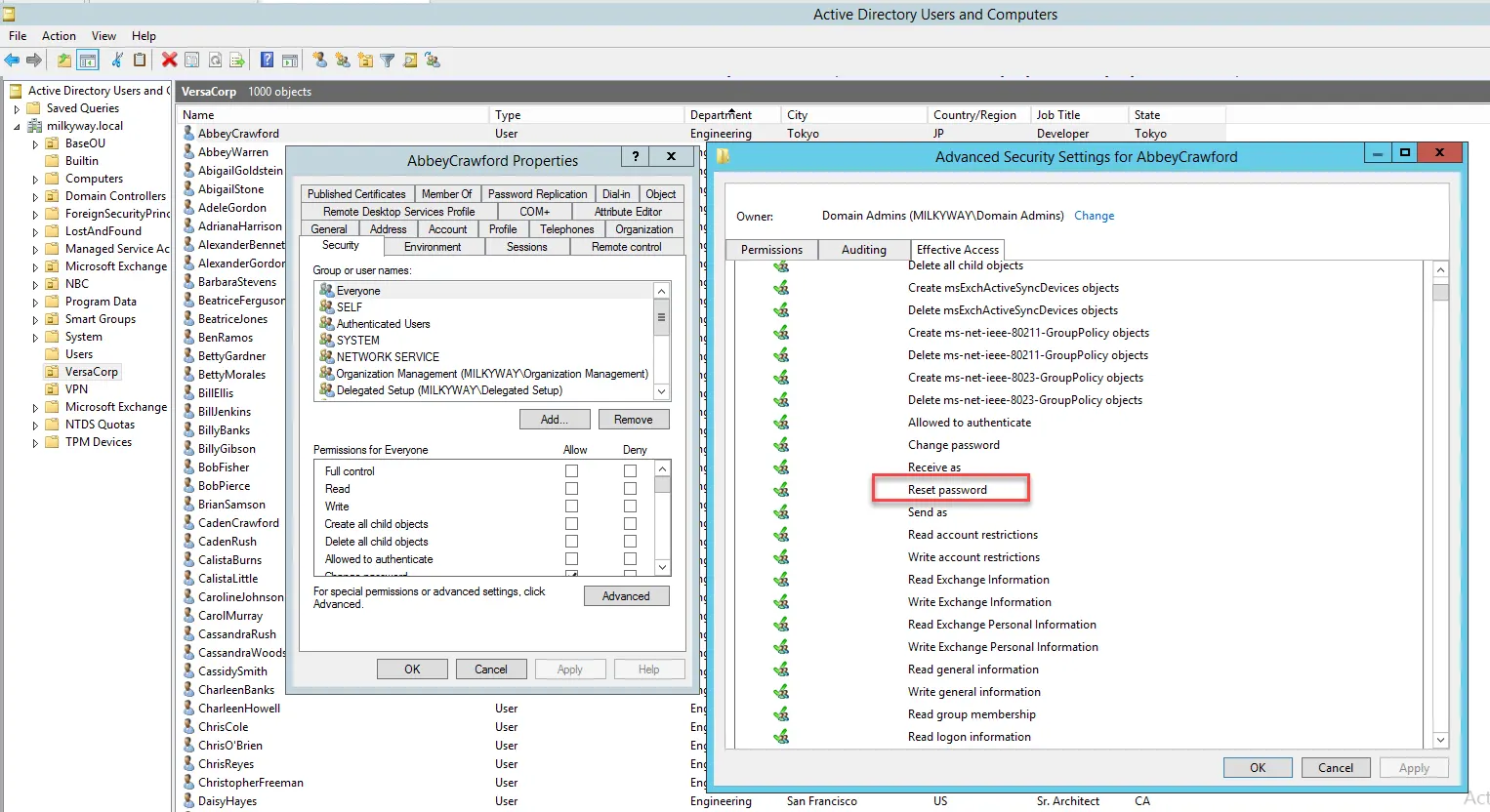Screen dimensions: 1490x812
Task: Expand the Computers tree node
Action: pos(35,180)
